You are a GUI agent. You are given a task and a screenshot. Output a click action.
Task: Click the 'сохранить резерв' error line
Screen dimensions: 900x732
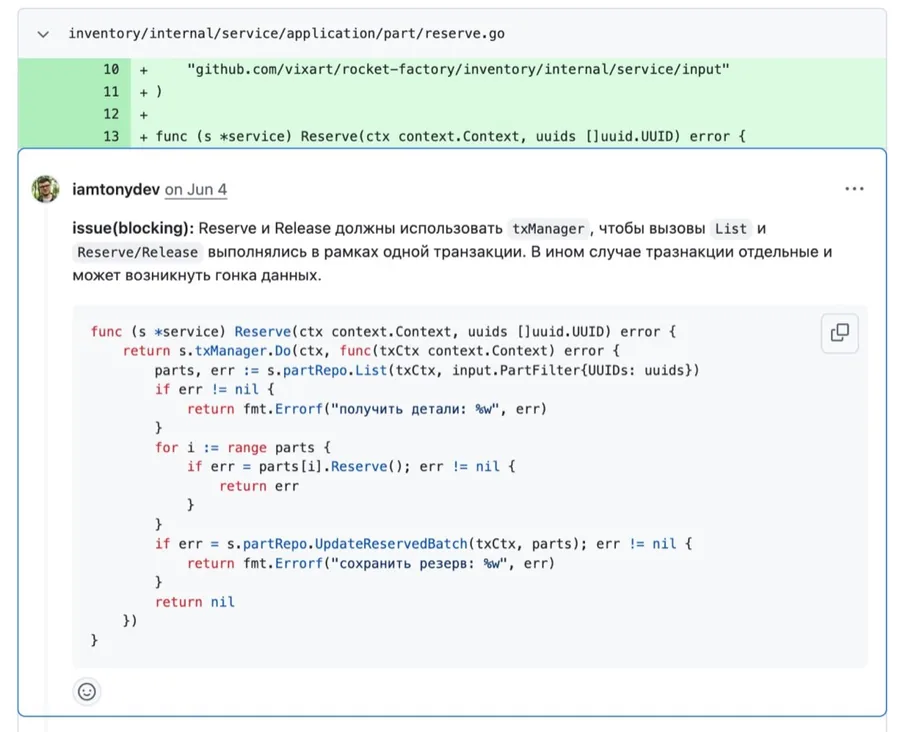(x=371, y=563)
